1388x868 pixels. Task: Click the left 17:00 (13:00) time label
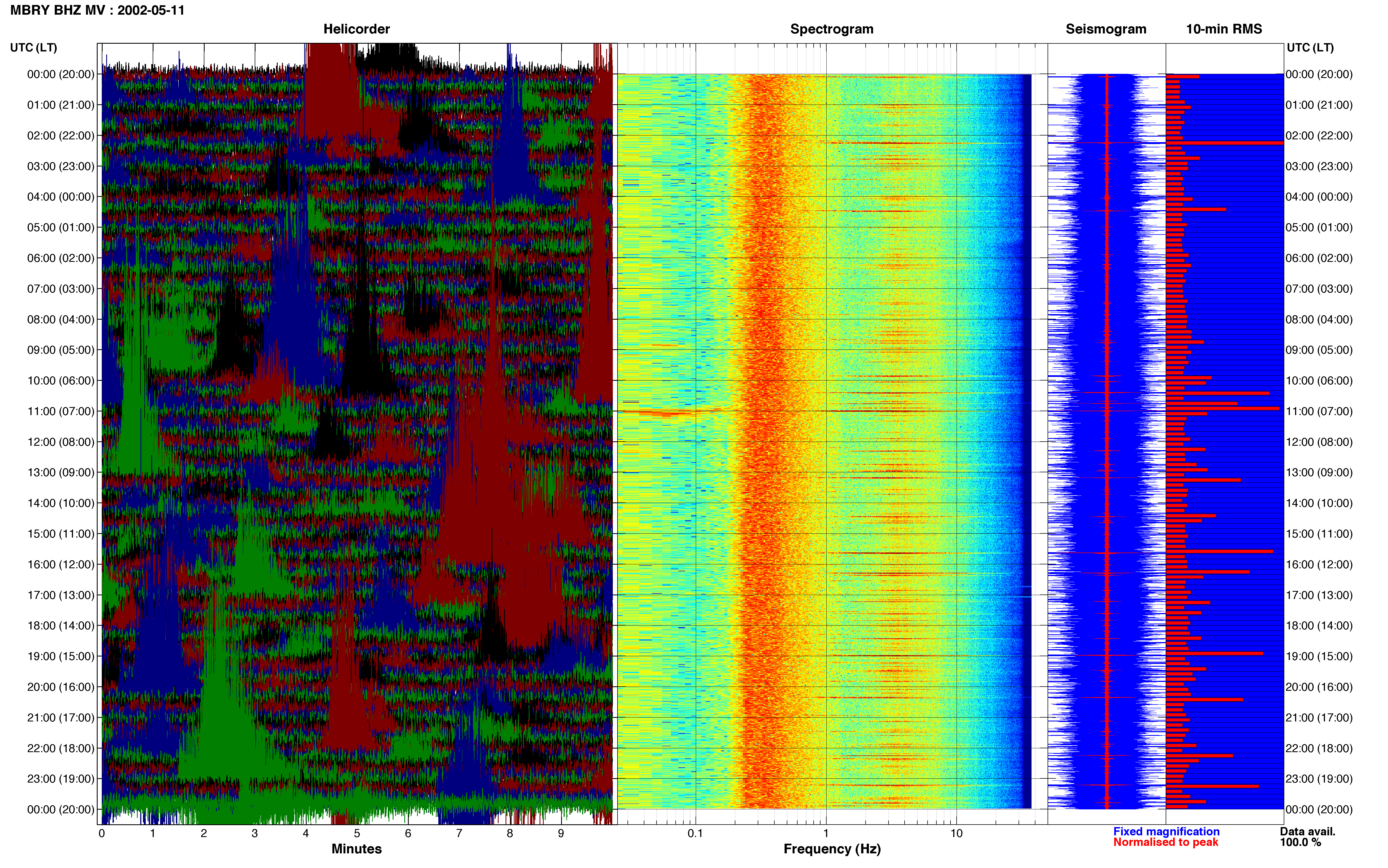61,595
